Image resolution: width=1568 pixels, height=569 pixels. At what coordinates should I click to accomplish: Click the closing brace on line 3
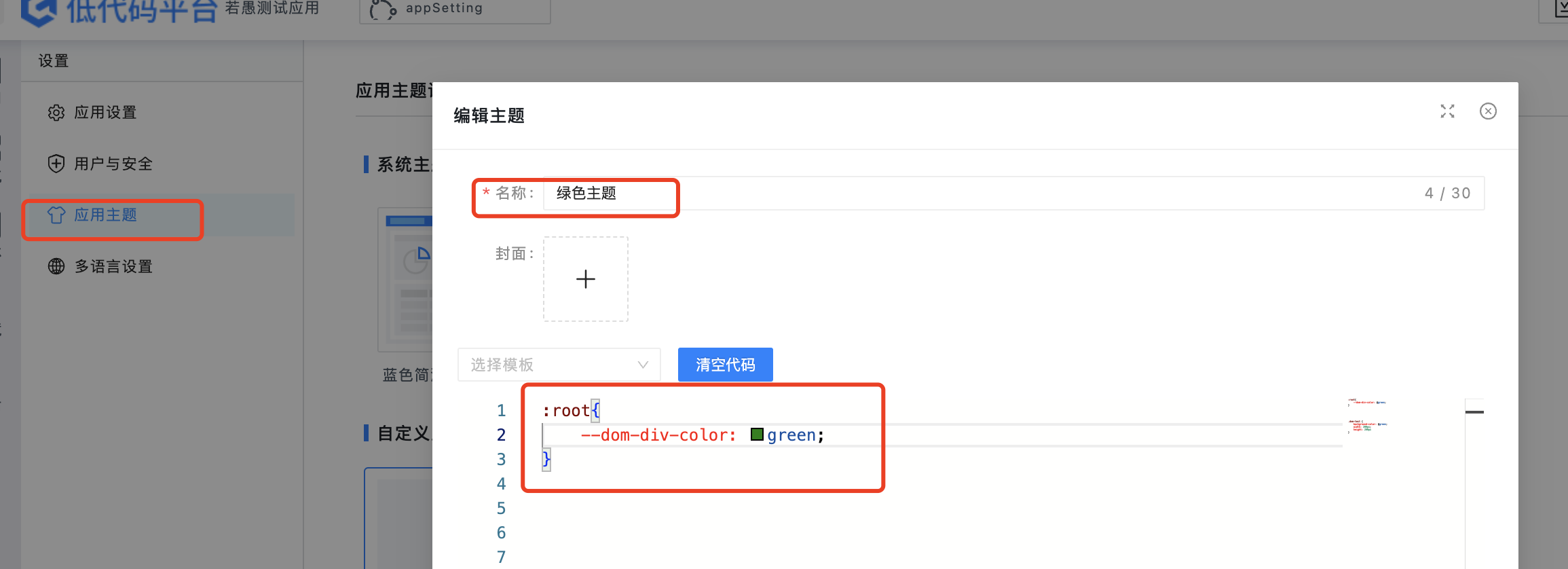coord(546,459)
